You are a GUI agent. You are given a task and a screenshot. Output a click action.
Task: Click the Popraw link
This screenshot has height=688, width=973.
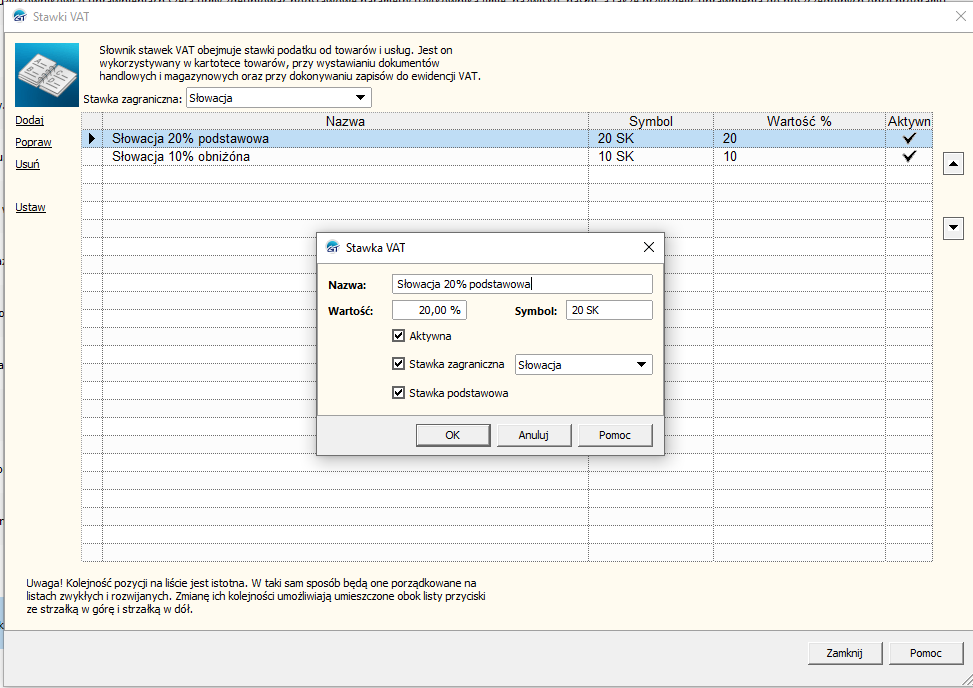(34, 142)
